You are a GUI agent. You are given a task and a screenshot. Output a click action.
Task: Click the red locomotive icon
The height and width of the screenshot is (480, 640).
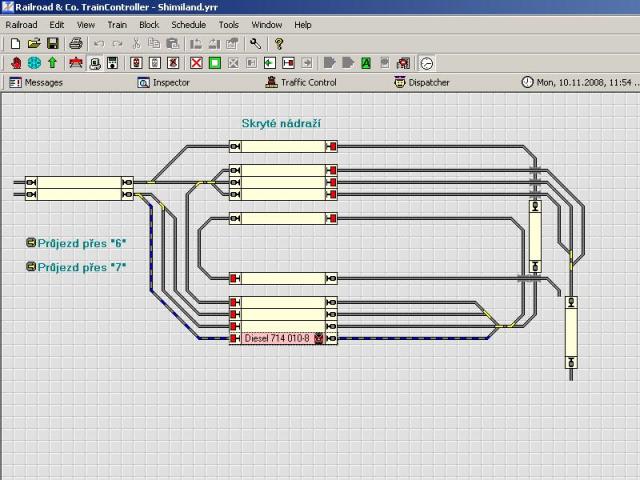(x=76, y=63)
